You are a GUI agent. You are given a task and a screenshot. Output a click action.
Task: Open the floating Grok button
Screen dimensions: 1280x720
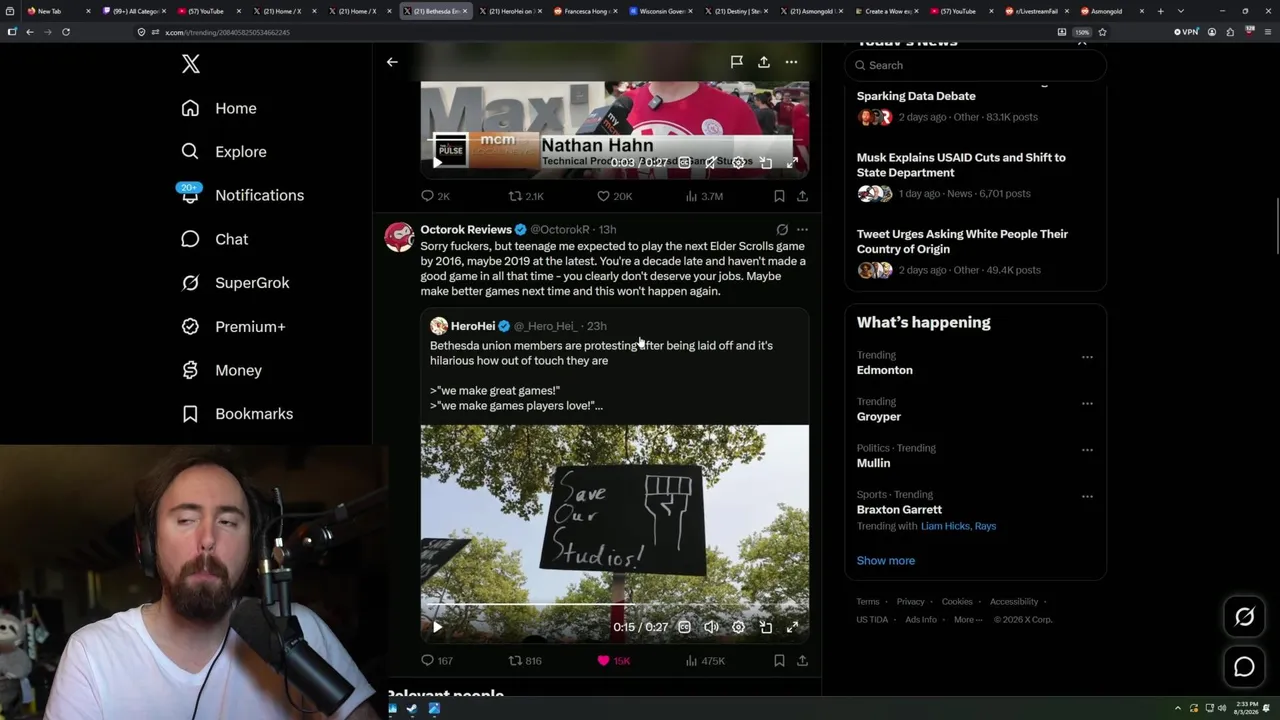pyautogui.click(x=1244, y=617)
